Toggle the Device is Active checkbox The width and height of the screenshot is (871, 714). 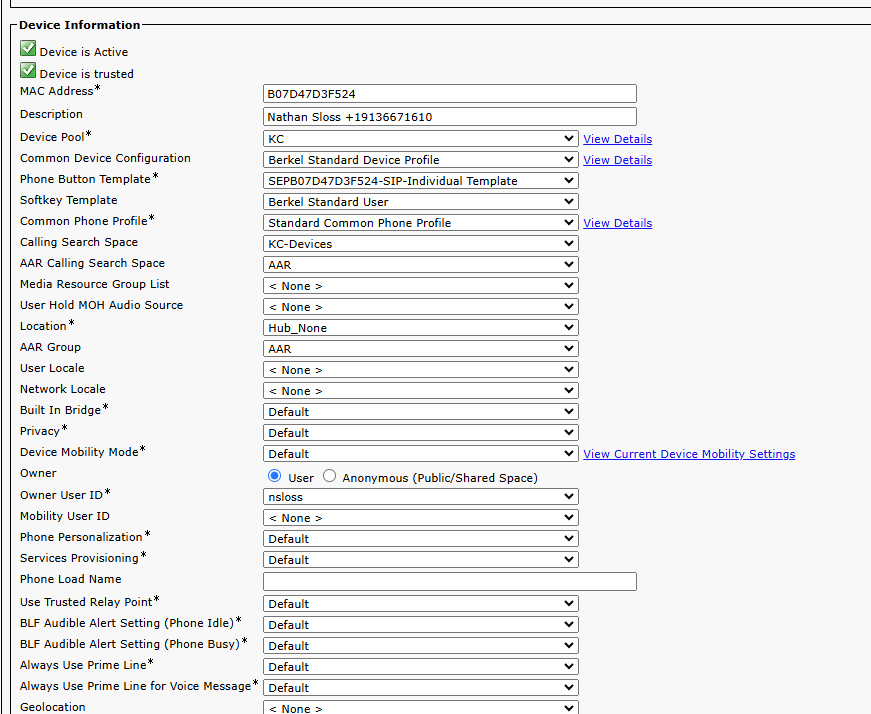28,49
